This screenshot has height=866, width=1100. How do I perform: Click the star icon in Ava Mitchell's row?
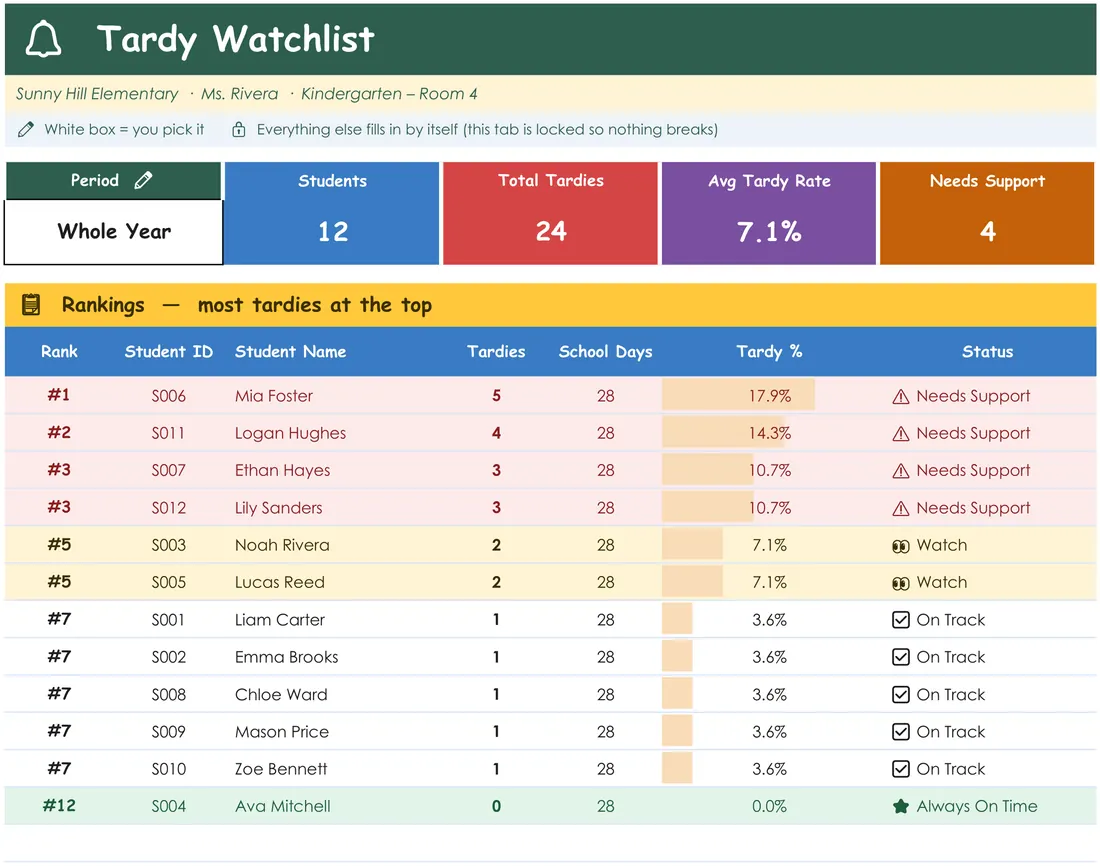click(901, 806)
